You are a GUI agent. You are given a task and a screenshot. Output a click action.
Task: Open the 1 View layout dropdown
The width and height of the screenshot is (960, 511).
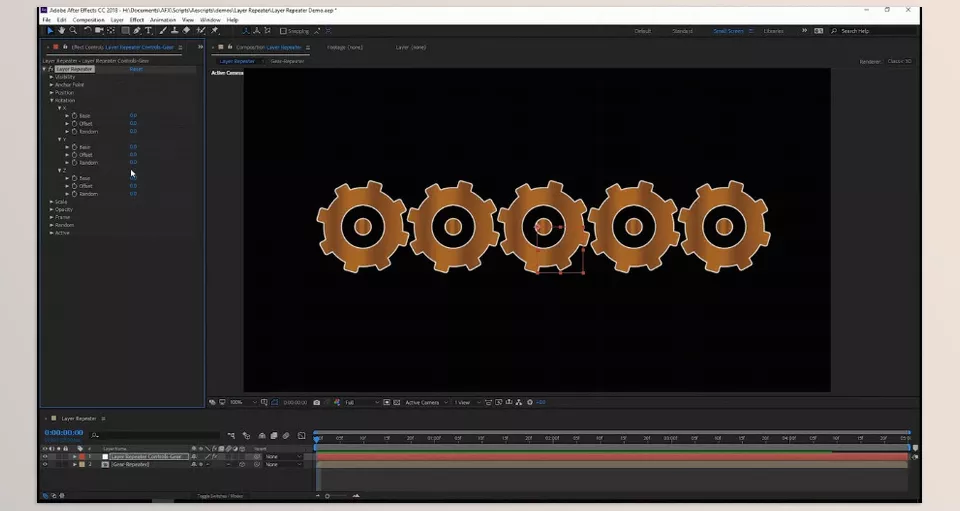[468, 403]
